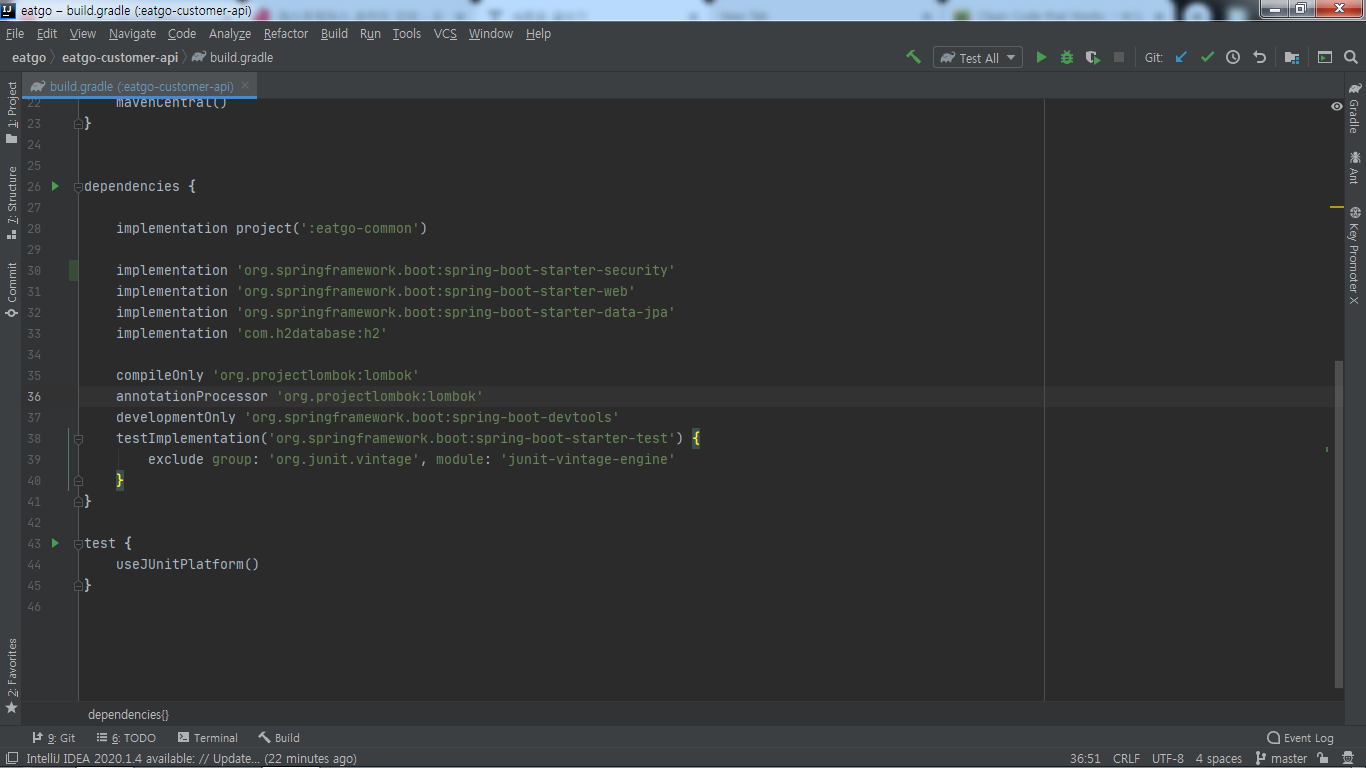This screenshot has height=768, width=1366.
Task: Change file encoding UTF-8 in status bar
Action: click(x=1168, y=758)
